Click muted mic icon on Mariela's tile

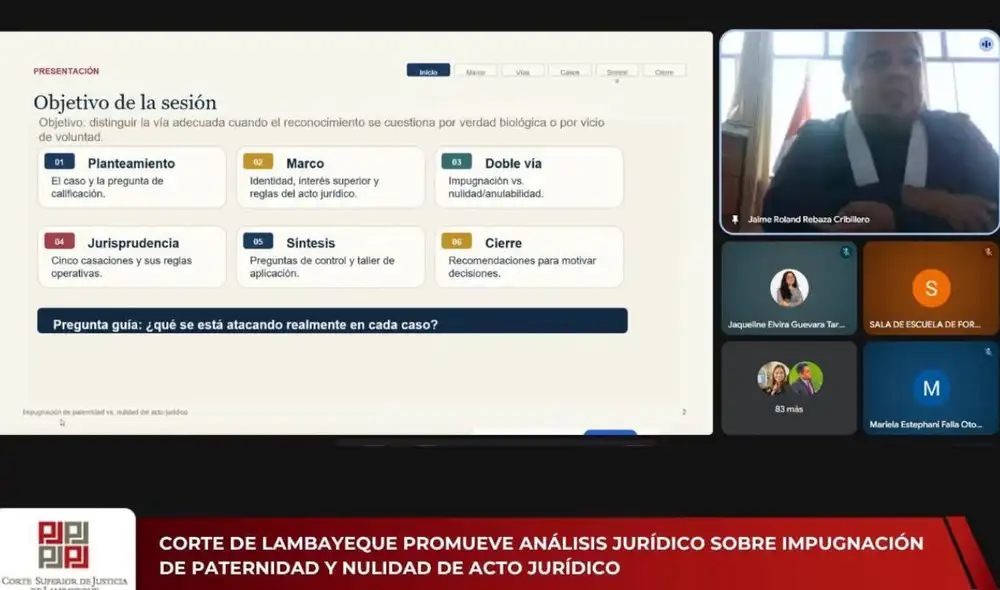click(988, 351)
